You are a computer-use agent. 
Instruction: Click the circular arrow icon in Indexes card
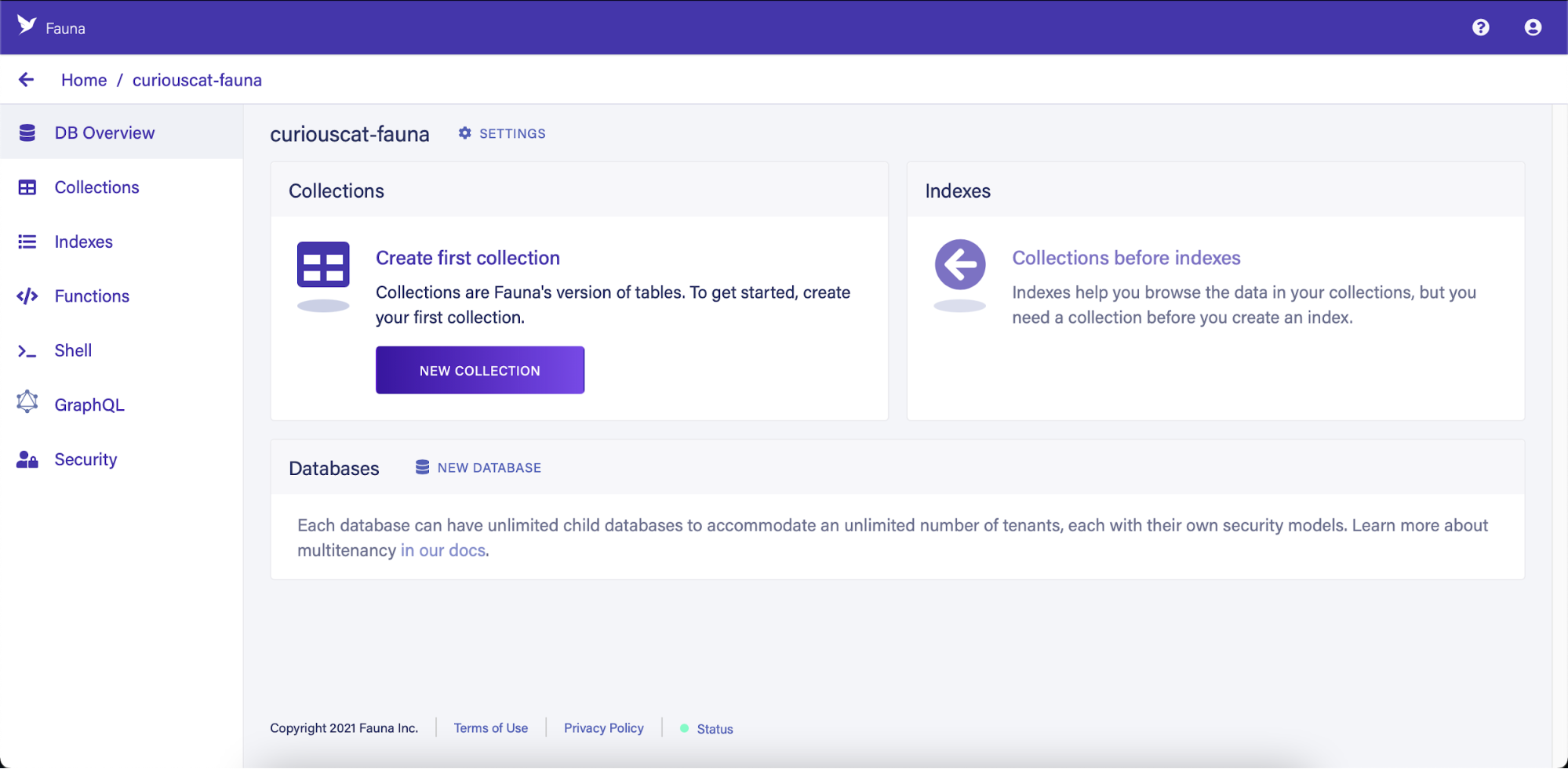point(959,265)
